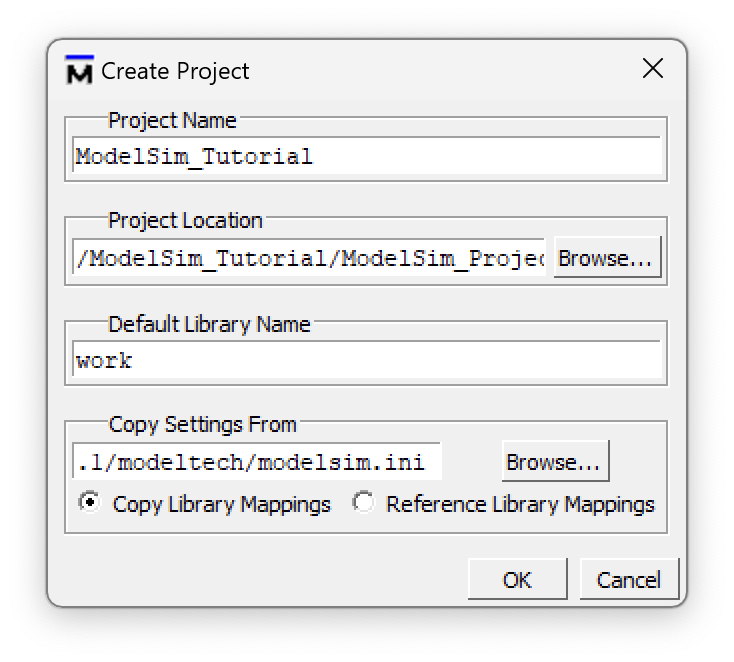Browse for the project location folder
Screen dimensions: 734x662
click(x=607, y=257)
